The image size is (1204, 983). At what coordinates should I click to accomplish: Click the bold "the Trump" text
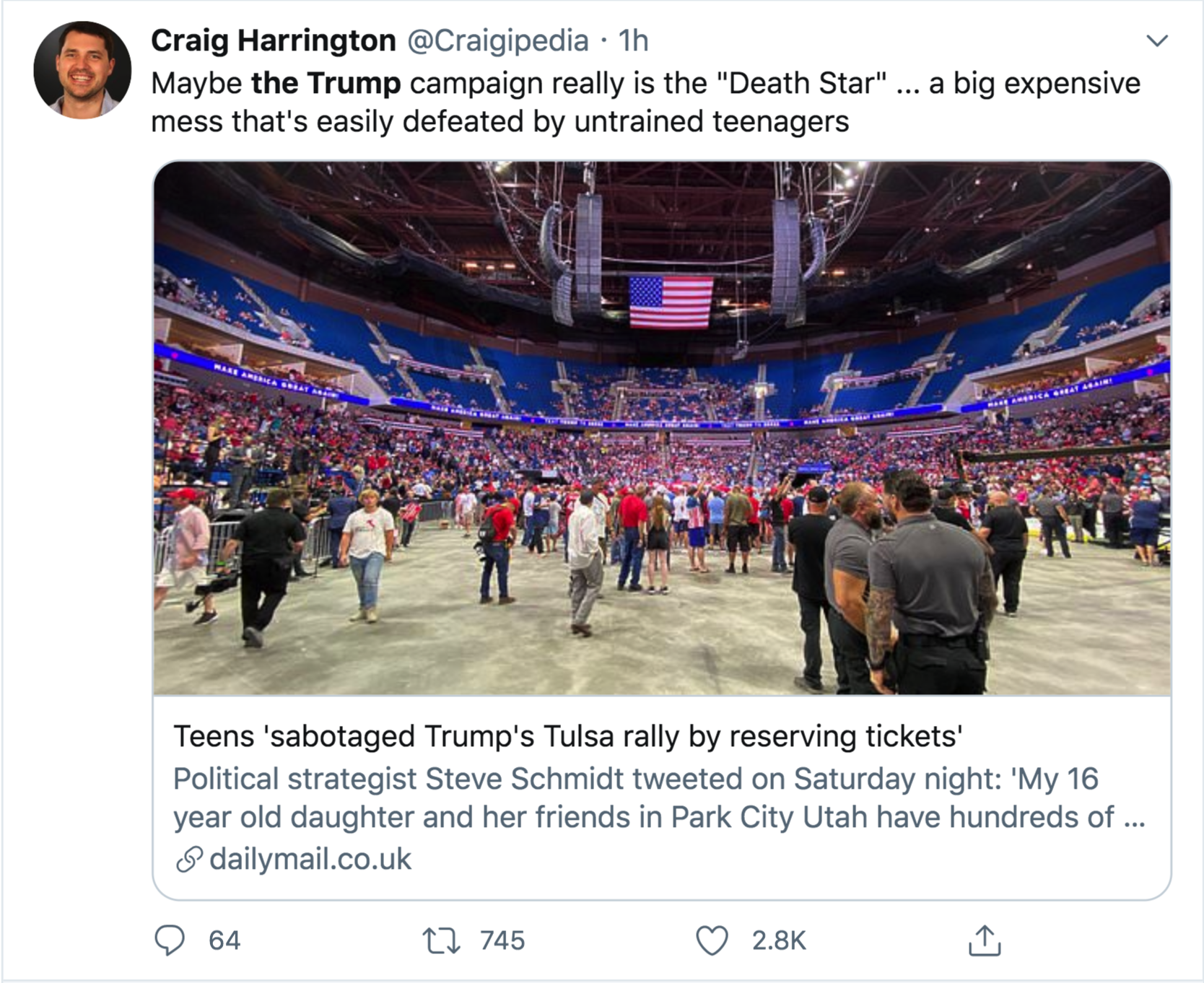(326, 84)
